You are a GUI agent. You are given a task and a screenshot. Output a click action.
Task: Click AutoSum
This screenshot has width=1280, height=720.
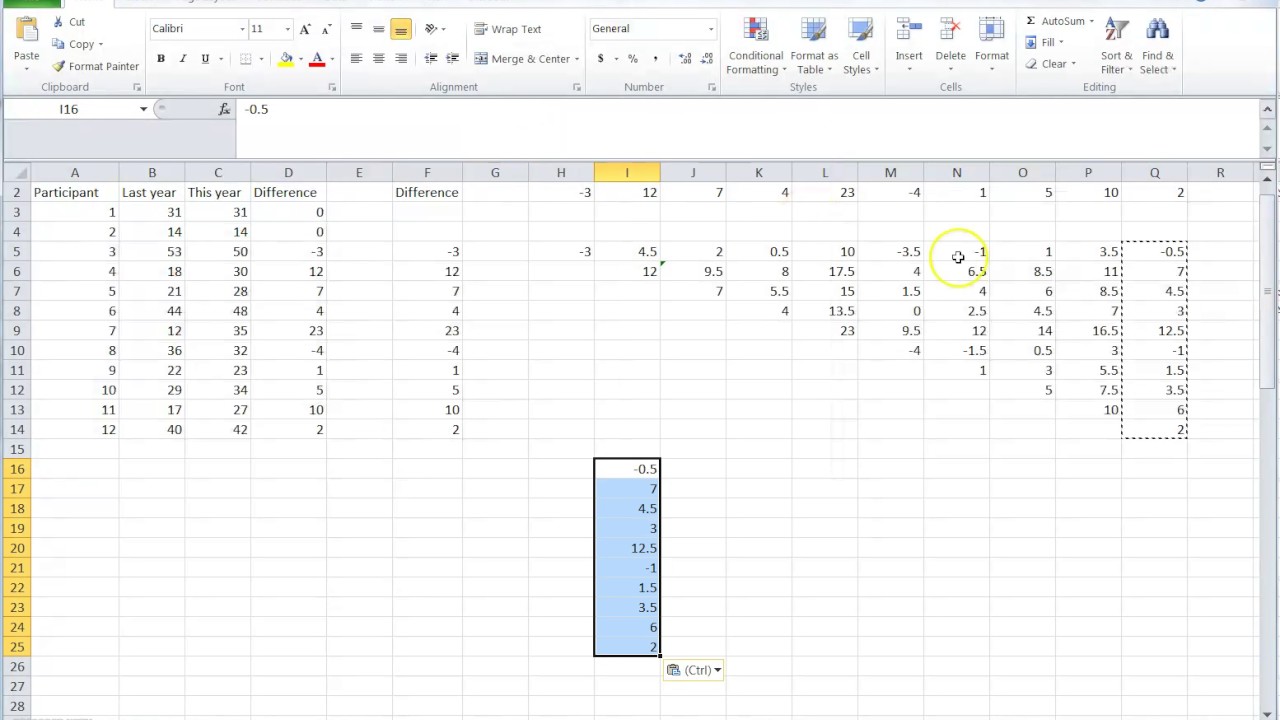[x=1058, y=21]
